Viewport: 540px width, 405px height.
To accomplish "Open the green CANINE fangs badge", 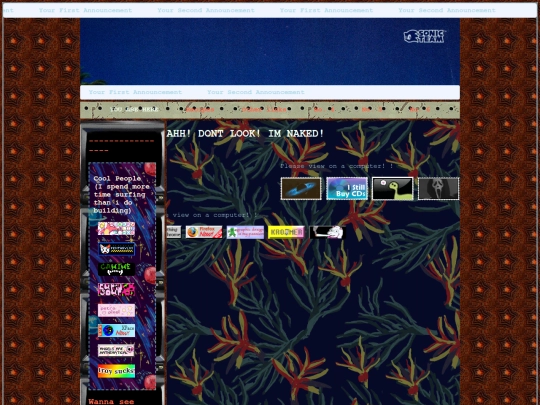I will (116, 269).
